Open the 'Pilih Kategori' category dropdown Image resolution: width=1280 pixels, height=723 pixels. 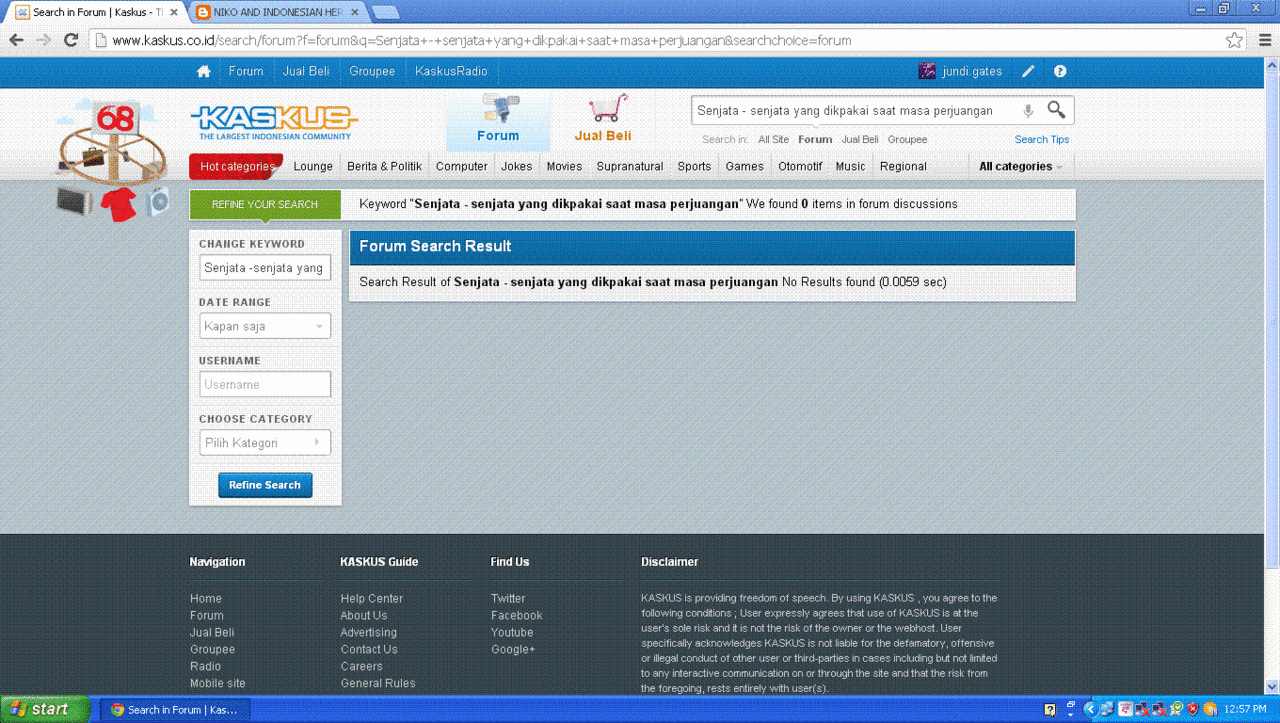265,442
